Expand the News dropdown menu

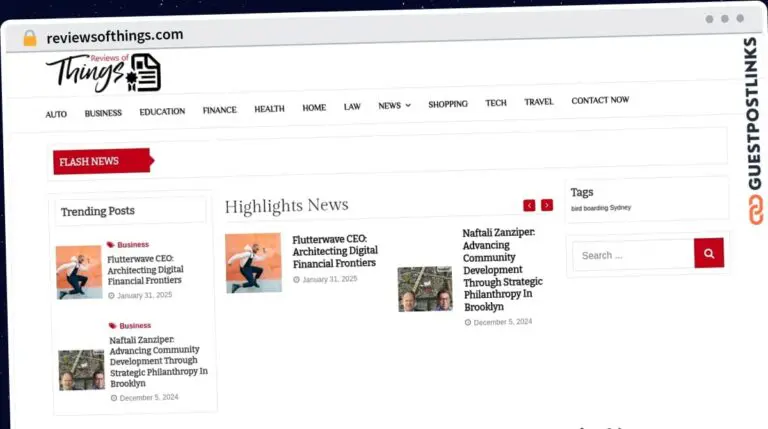click(394, 105)
